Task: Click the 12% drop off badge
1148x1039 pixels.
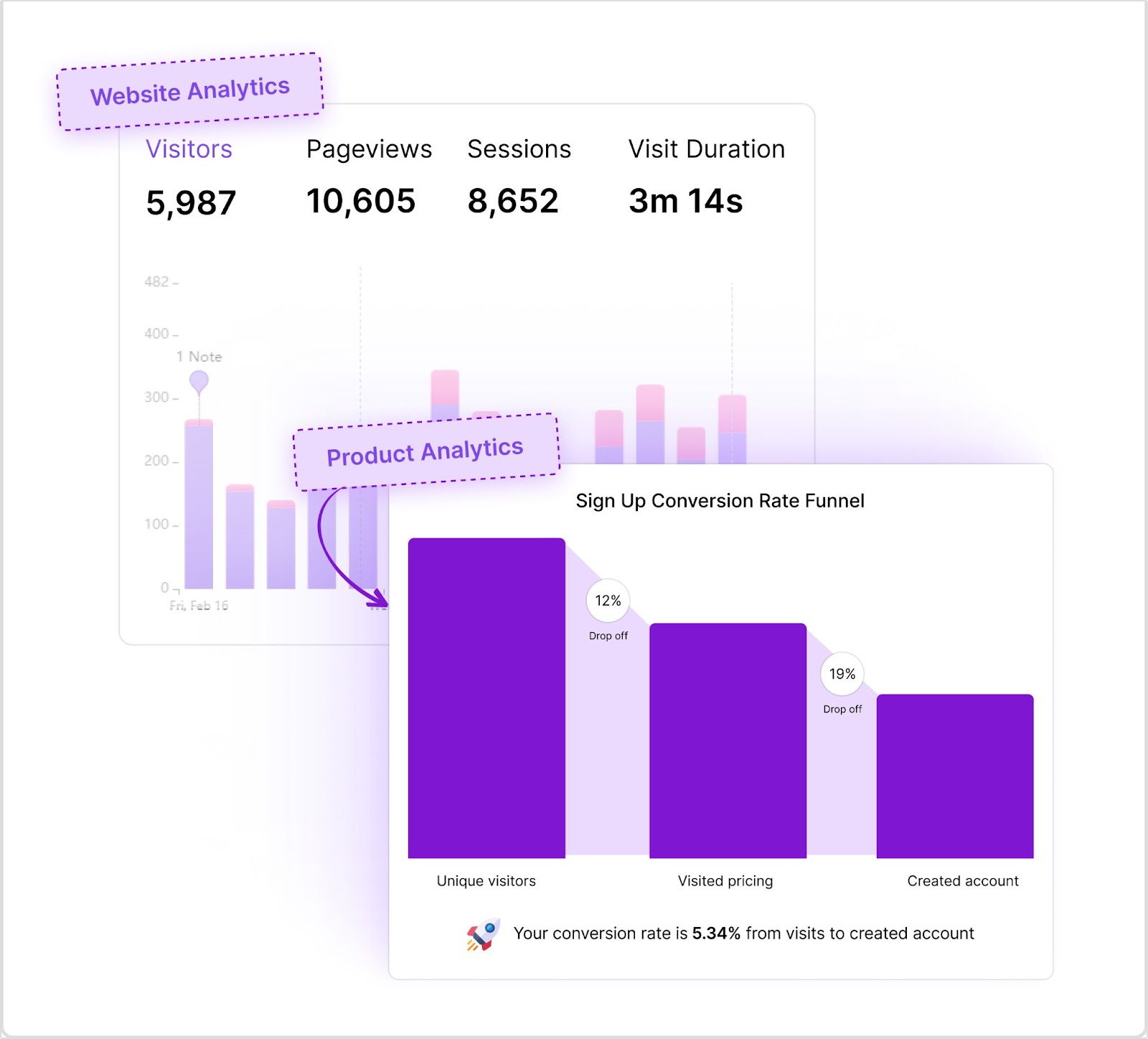Action: [608, 601]
